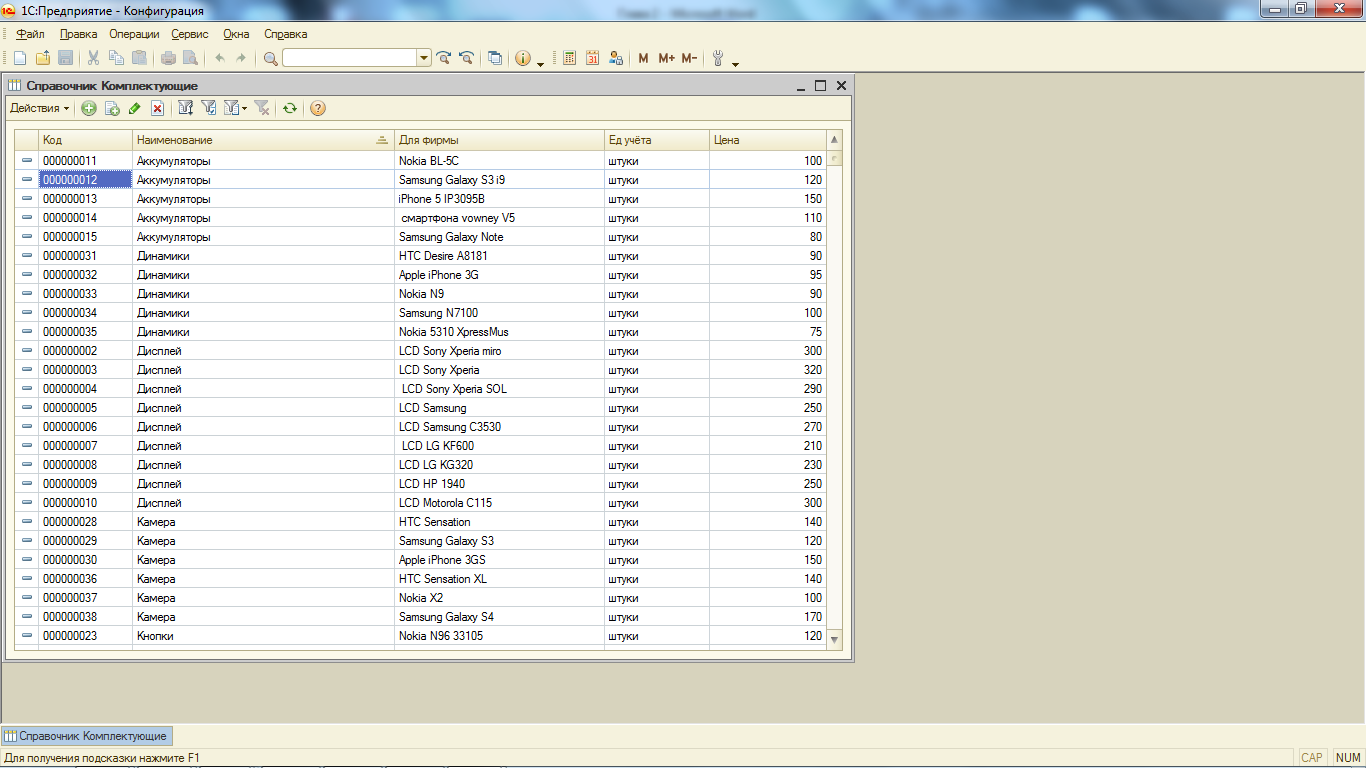
Task: Select code cell 000000011
Action: 86,161
